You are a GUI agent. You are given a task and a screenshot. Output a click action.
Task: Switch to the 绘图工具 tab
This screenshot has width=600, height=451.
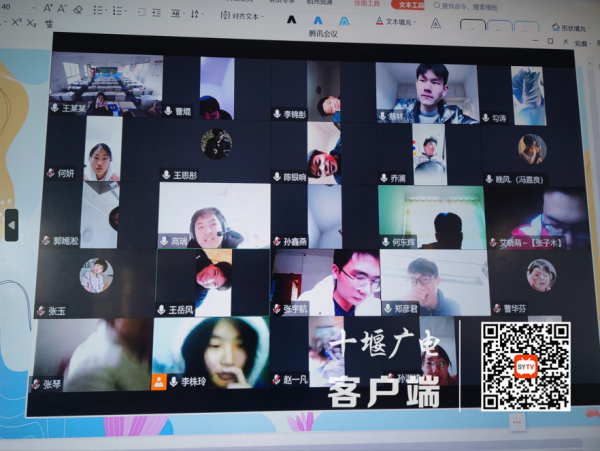pos(367,3)
